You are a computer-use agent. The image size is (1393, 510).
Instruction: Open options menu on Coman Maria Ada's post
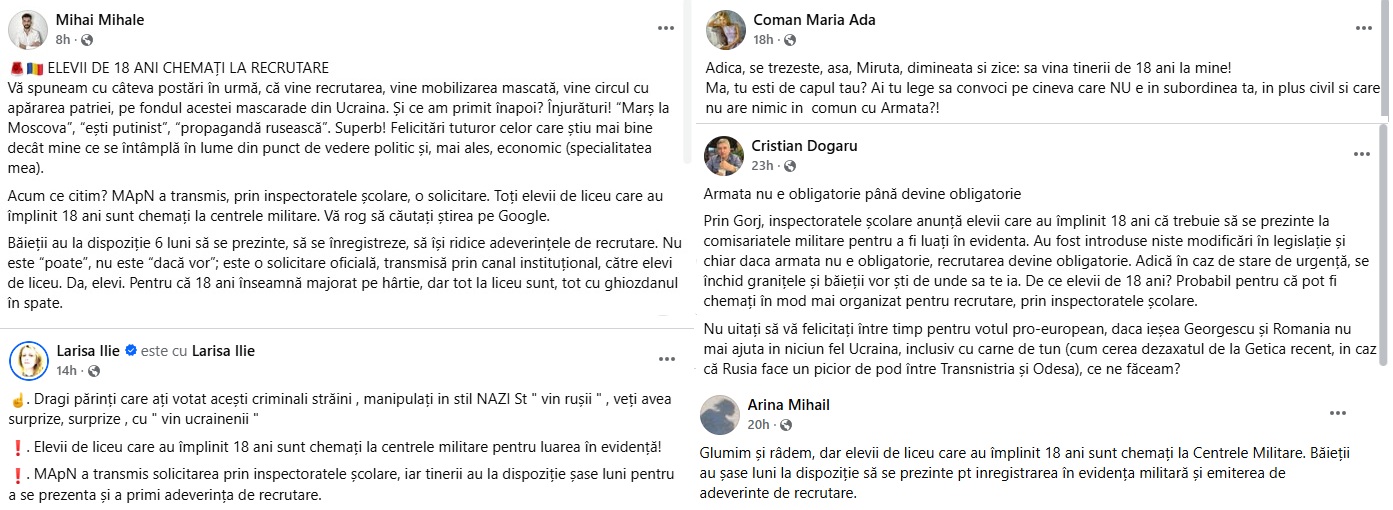click(x=1362, y=27)
